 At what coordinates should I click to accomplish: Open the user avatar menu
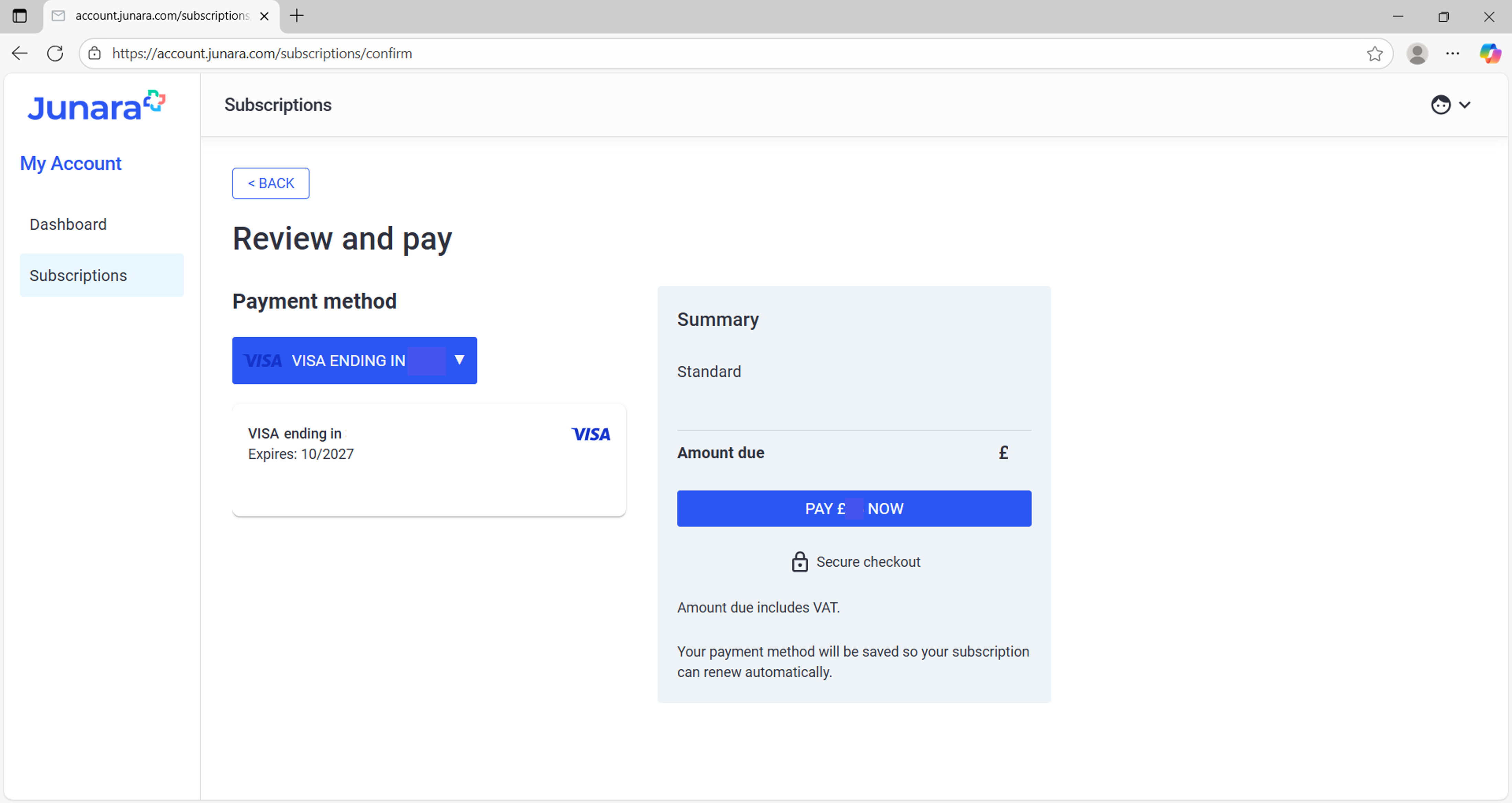(1450, 105)
